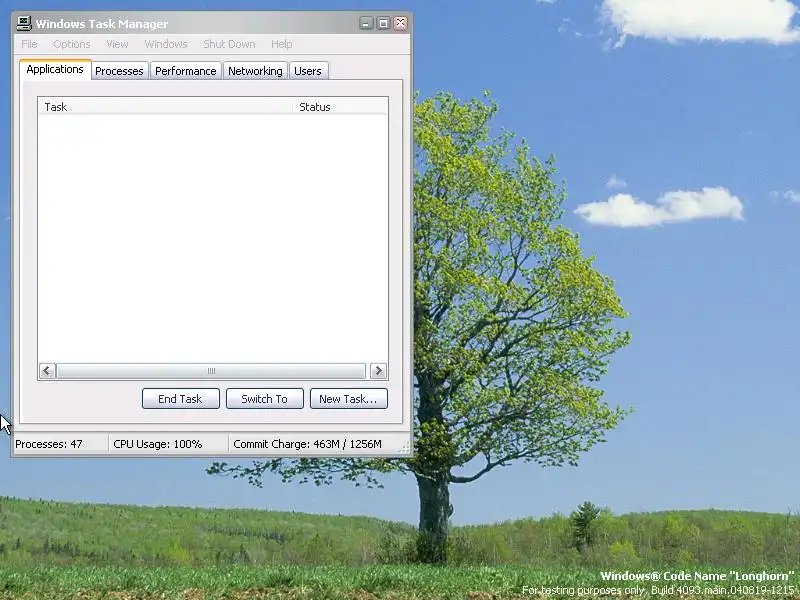Open the Windows menu
The height and width of the screenshot is (600, 800).
pyautogui.click(x=166, y=44)
